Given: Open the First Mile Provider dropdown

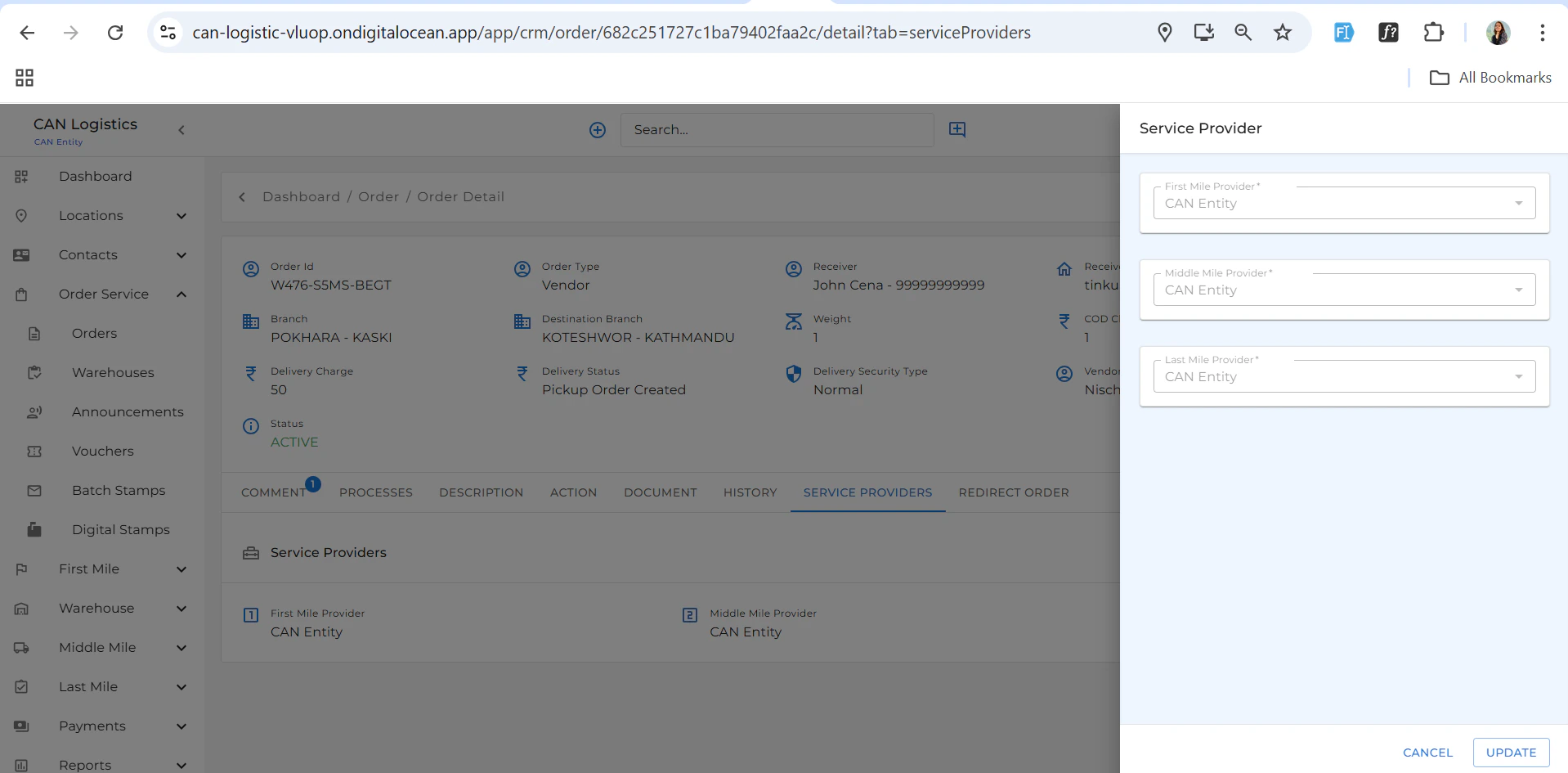Looking at the screenshot, I should pos(1344,203).
